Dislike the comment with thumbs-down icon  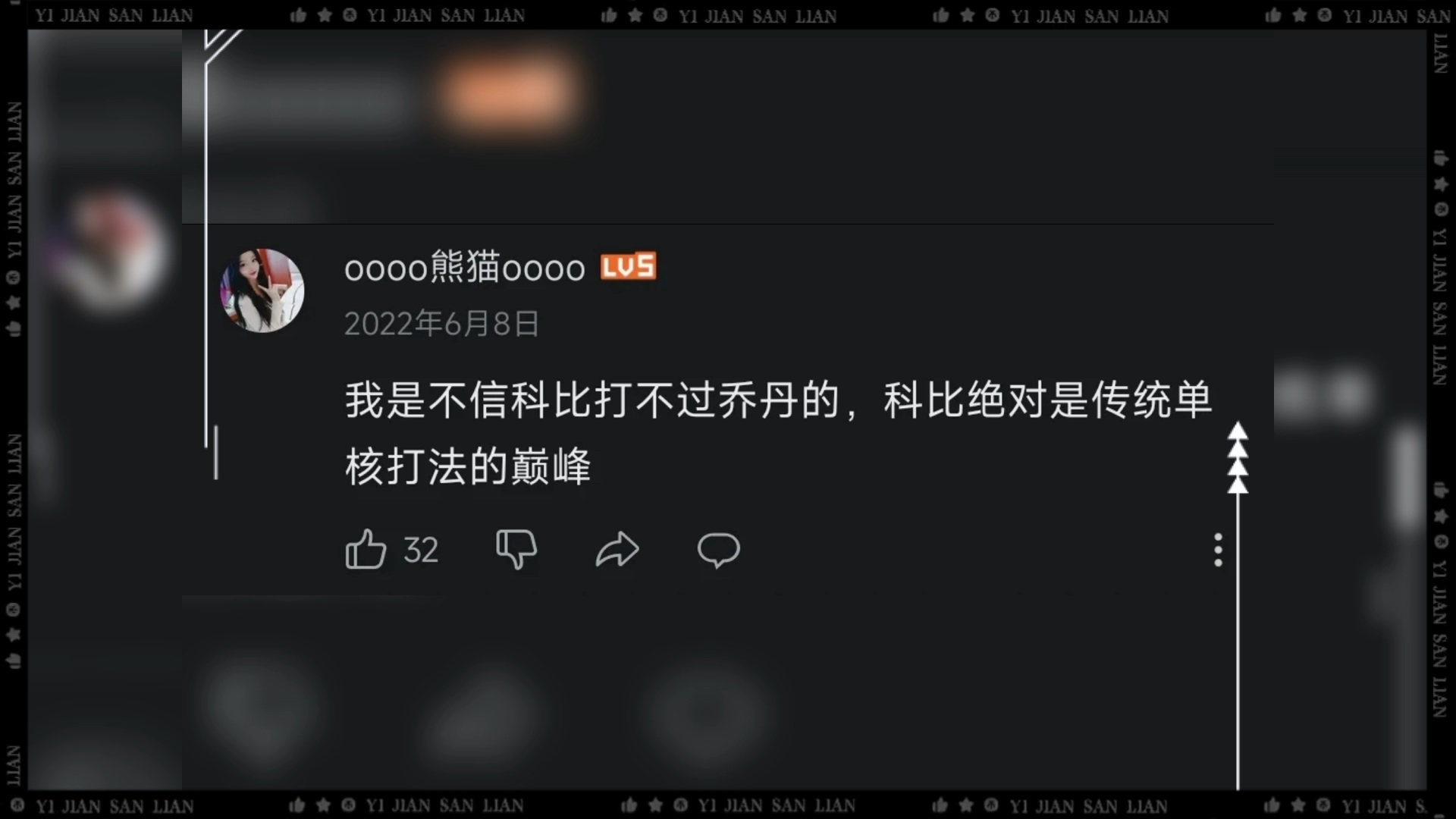pos(516,549)
